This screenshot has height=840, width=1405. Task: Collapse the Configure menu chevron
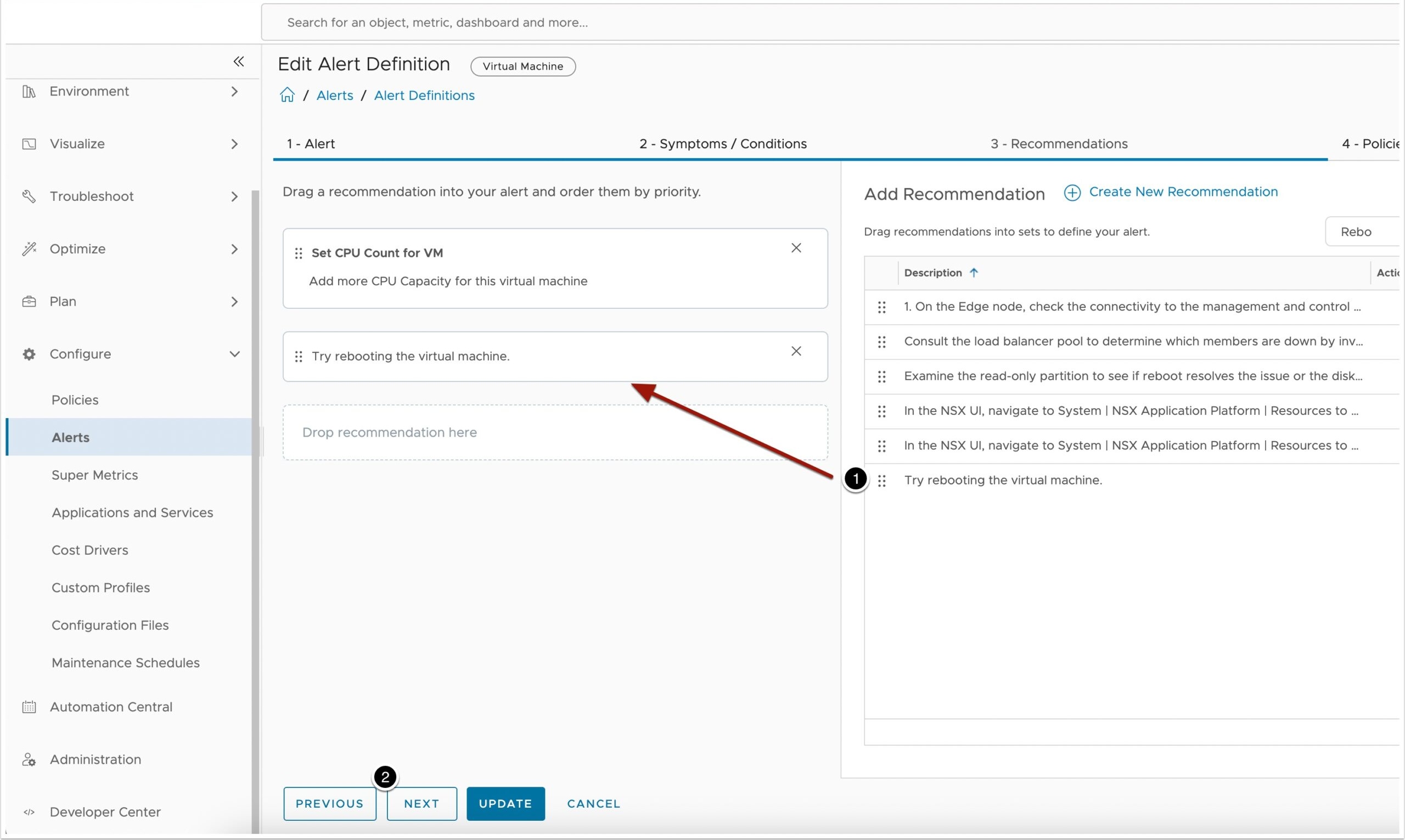coord(234,354)
